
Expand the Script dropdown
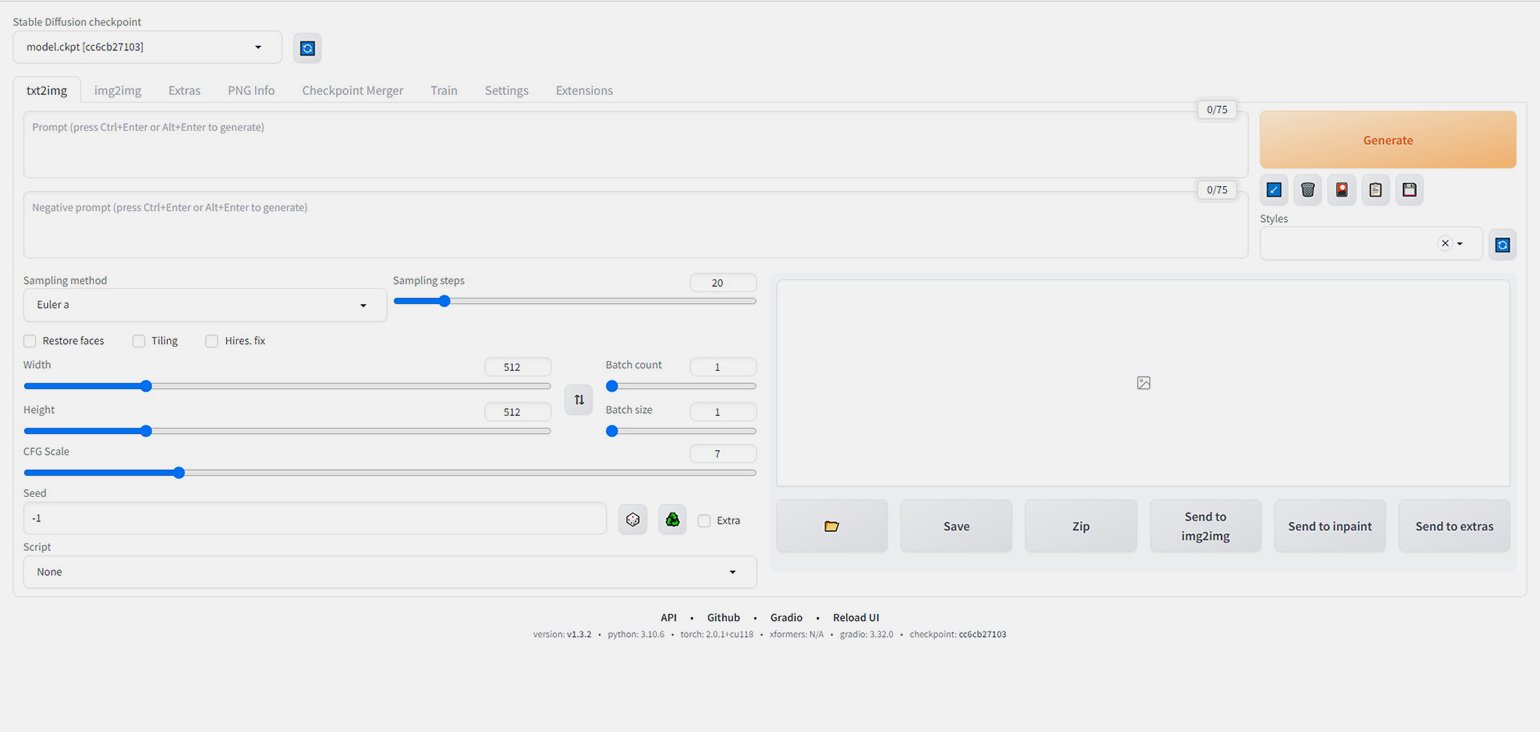pos(389,572)
